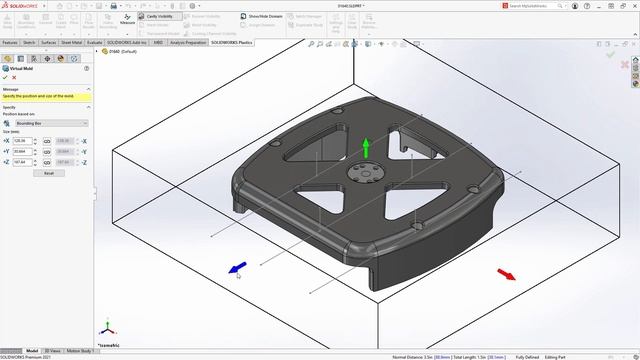Toggle the Y size link button

47,152
